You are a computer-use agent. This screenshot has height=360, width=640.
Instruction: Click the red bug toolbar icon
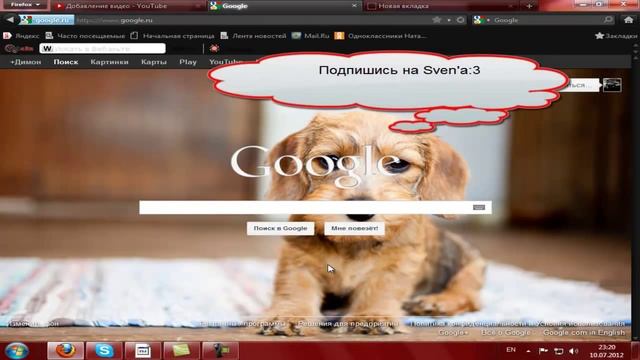point(214,49)
